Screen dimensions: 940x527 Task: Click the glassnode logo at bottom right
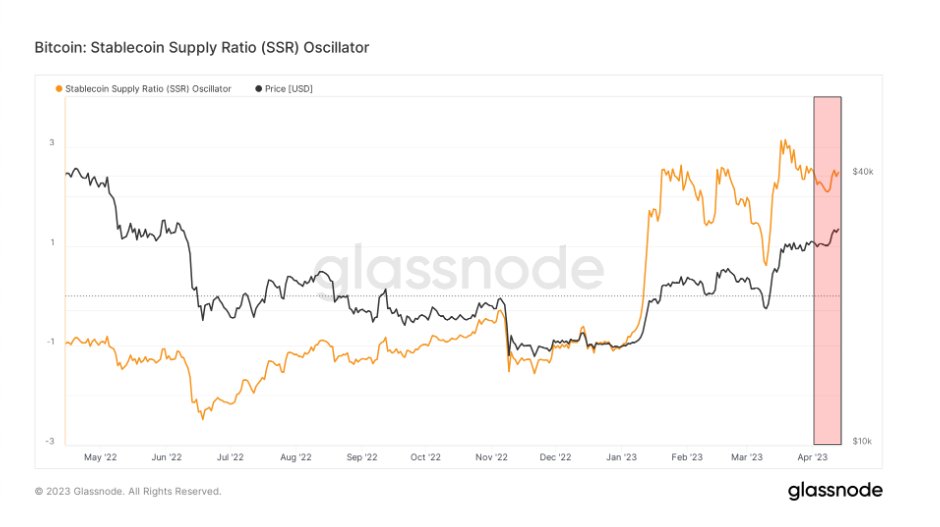pos(835,491)
